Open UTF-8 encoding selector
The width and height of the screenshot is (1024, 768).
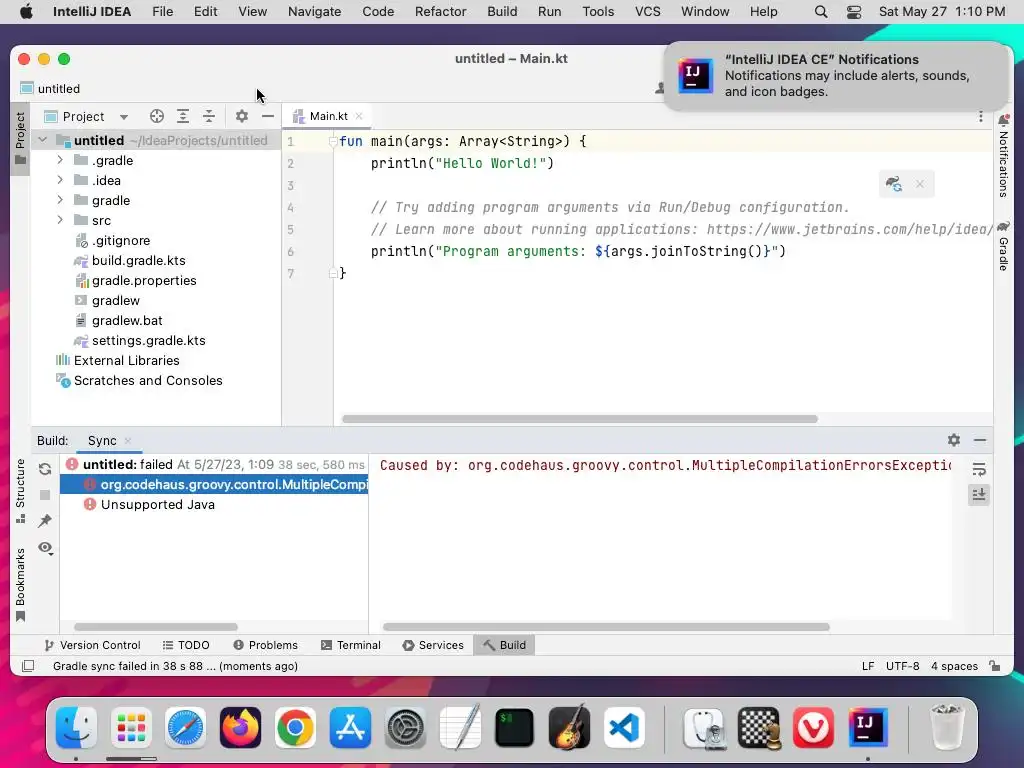[903, 666]
